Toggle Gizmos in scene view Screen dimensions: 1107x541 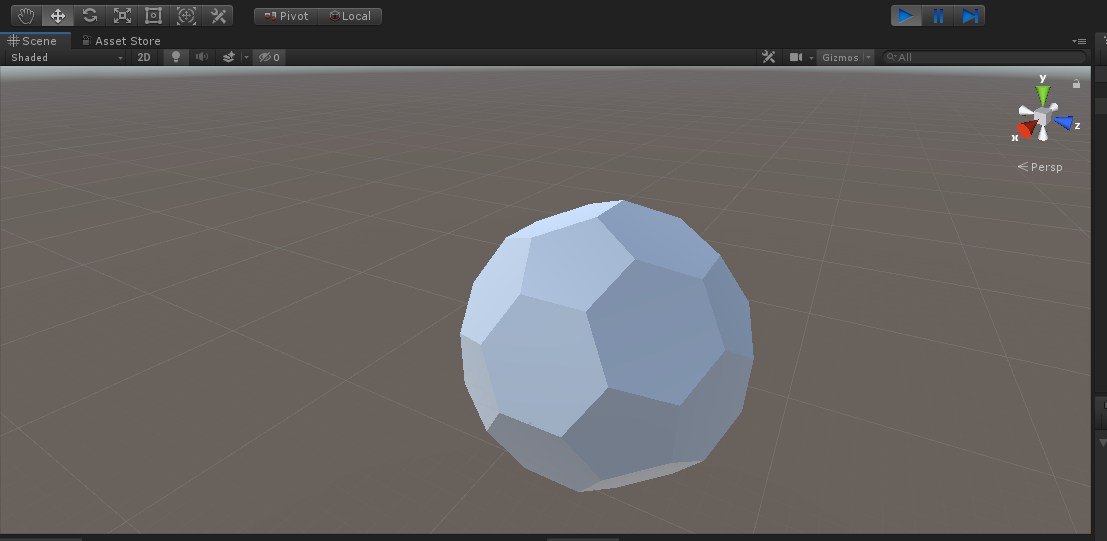tap(840, 57)
